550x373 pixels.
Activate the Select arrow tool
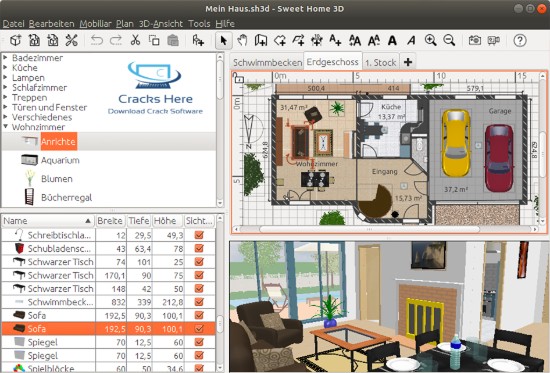pyautogui.click(x=223, y=40)
